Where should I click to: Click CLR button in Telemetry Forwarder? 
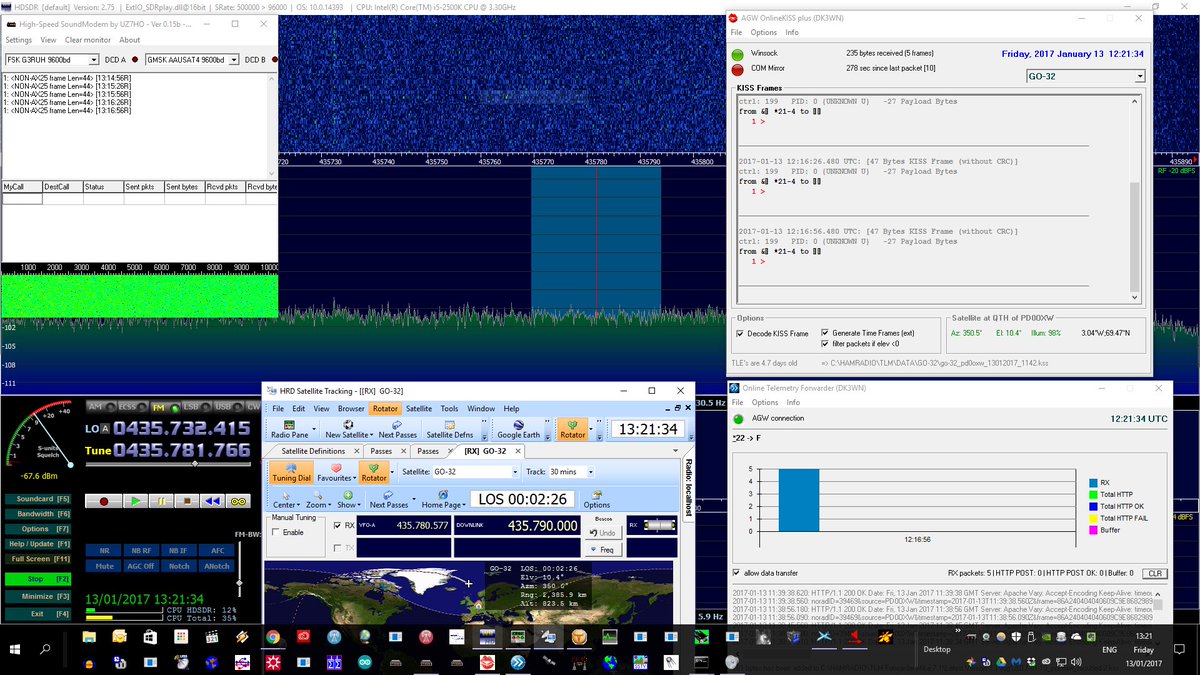pos(1155,573)
